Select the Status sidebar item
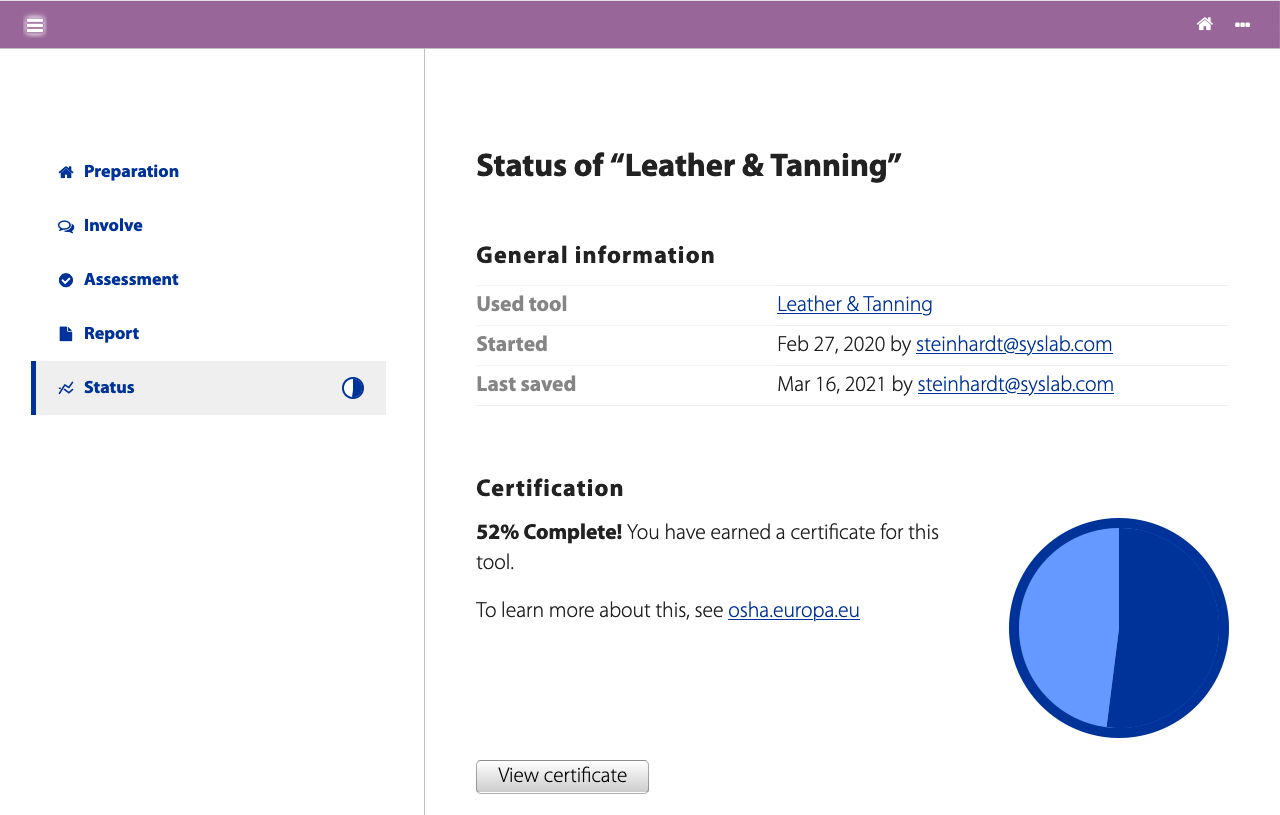Screen dimensions: 1280x815 [109, 387]
